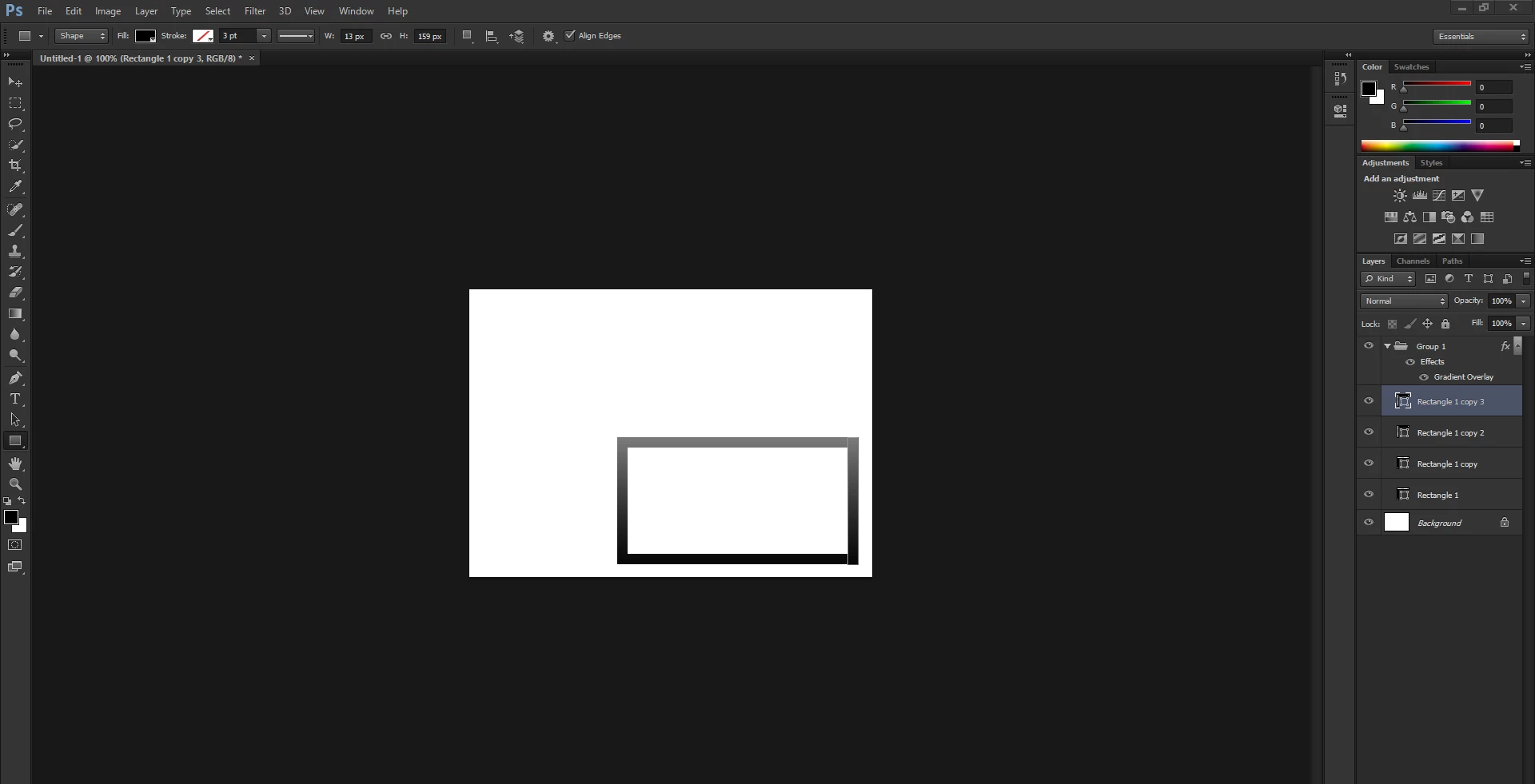Viewport: 1535px width, 784px height.
Task: Open the Filter menu
Action: pyautogui.click(x=255, y=11)
